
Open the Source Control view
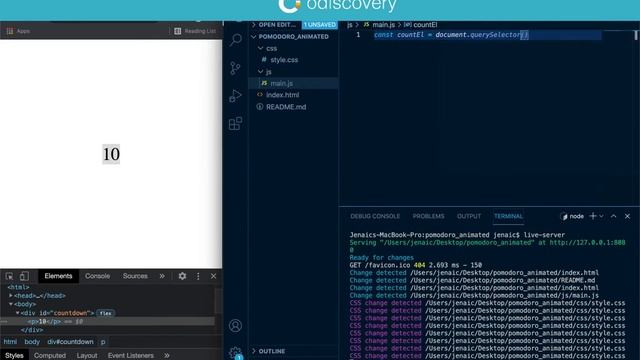click(x=235, y=68)
